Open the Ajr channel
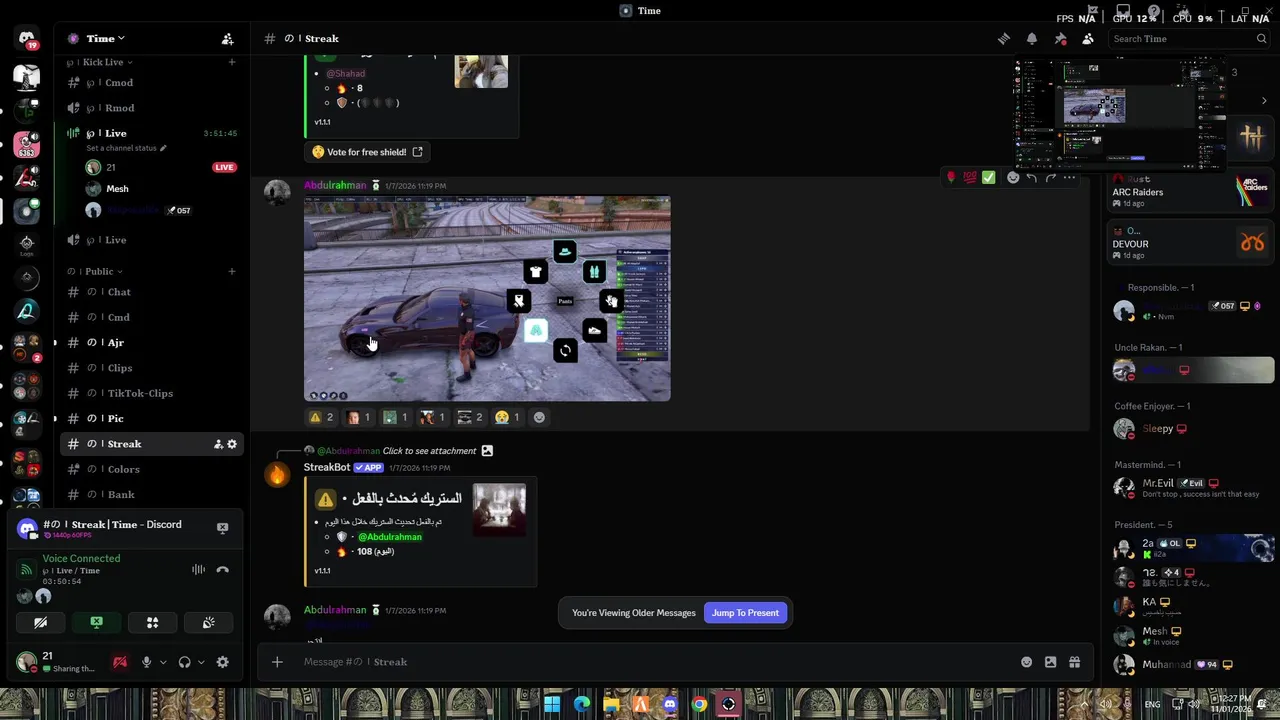Image resolution: width=1280 pixels, height=720 pixels. point(150,342)
